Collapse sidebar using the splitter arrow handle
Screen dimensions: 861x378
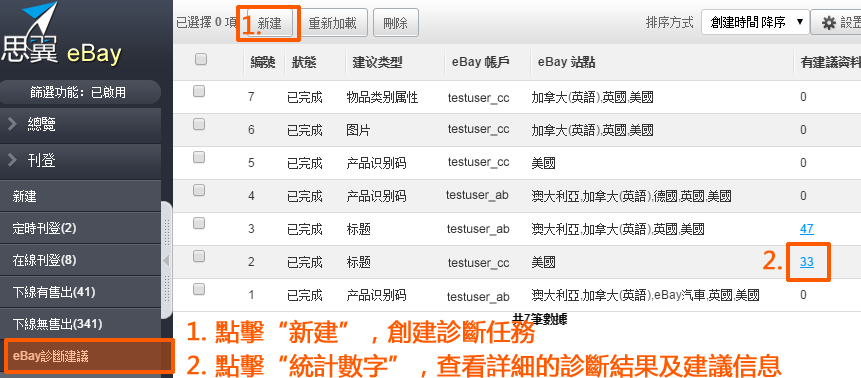[166, 260]
